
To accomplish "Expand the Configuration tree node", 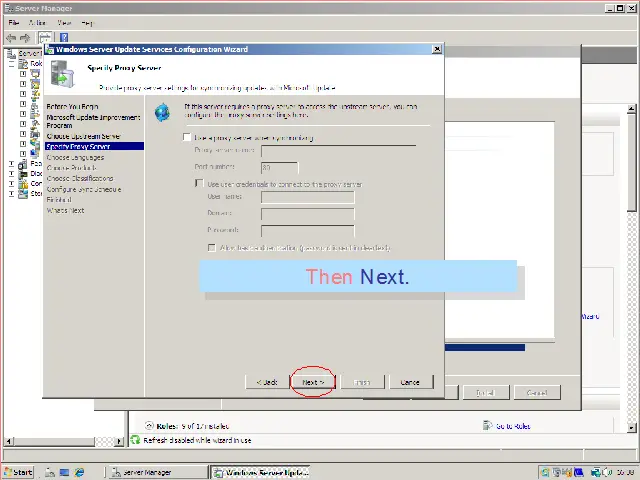I will (x=11, y=184).
